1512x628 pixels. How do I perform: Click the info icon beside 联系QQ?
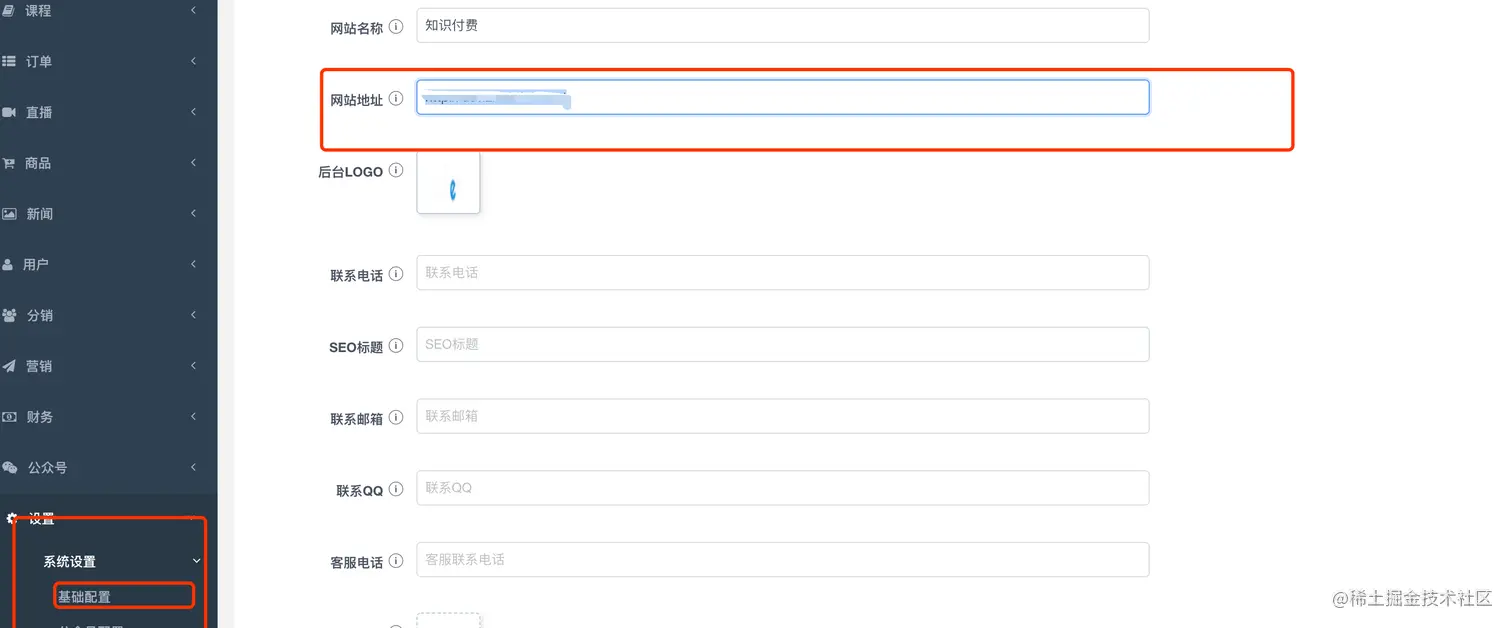tap(396, 490)
